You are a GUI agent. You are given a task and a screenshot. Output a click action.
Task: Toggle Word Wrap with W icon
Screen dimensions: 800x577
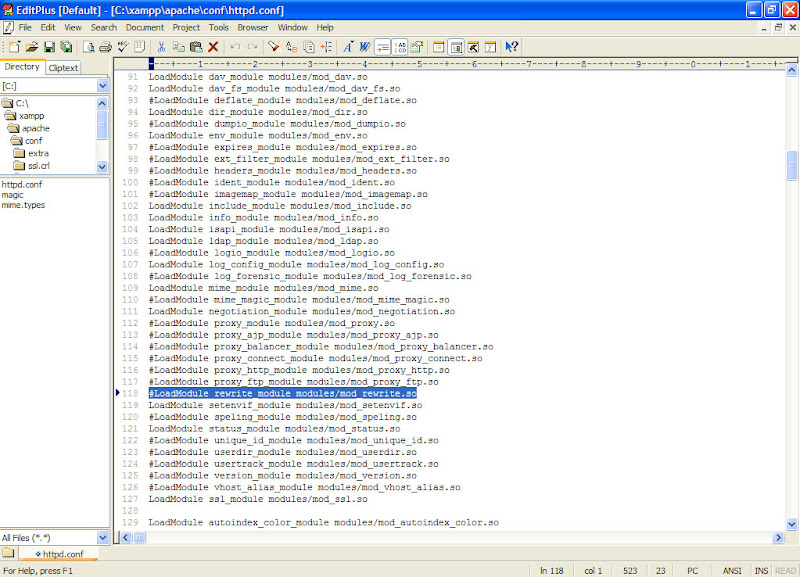click(x=365, y=47)
